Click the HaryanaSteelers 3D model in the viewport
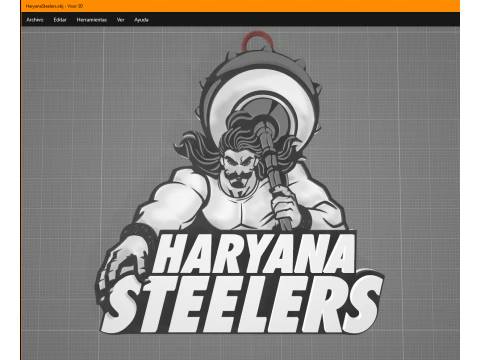Screen dimensions: 480x360 240,183
